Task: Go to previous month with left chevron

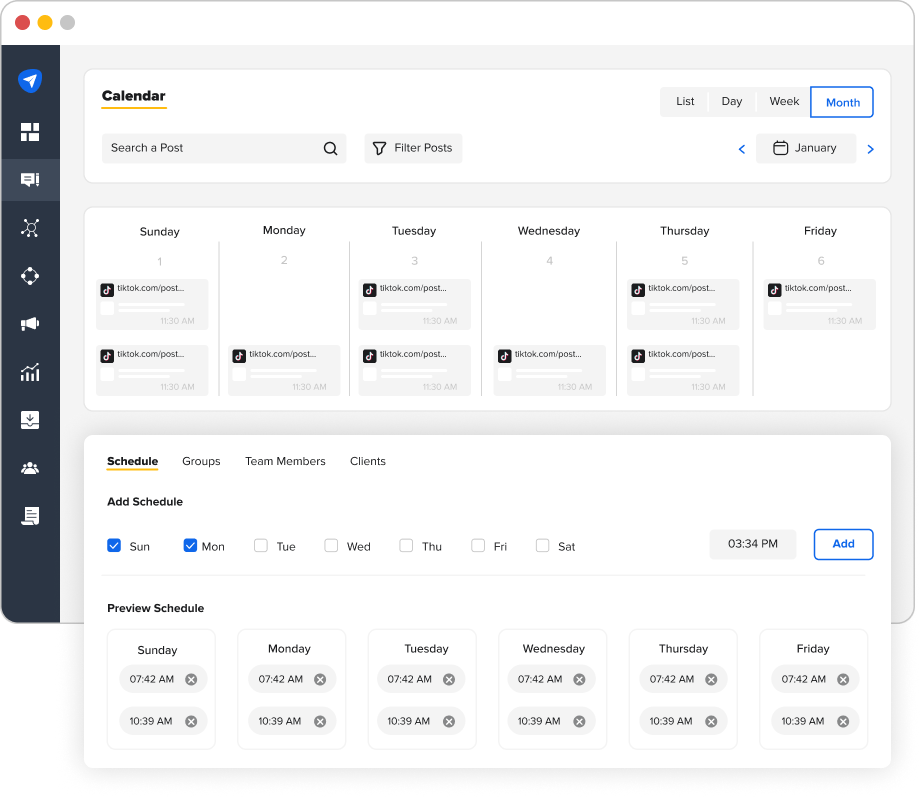Action: (742, 149)
